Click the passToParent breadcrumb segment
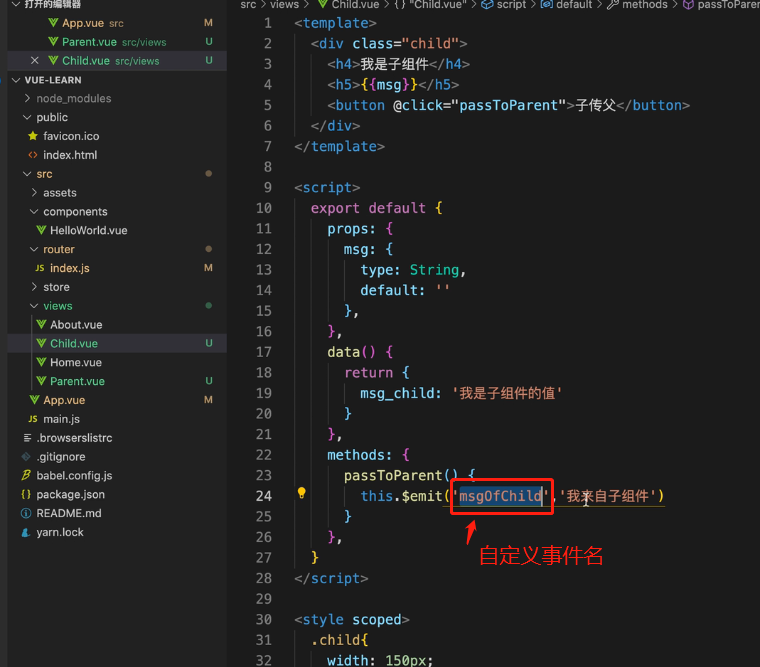This screenshot has width=760, height=667. click(x=722, y=5)
